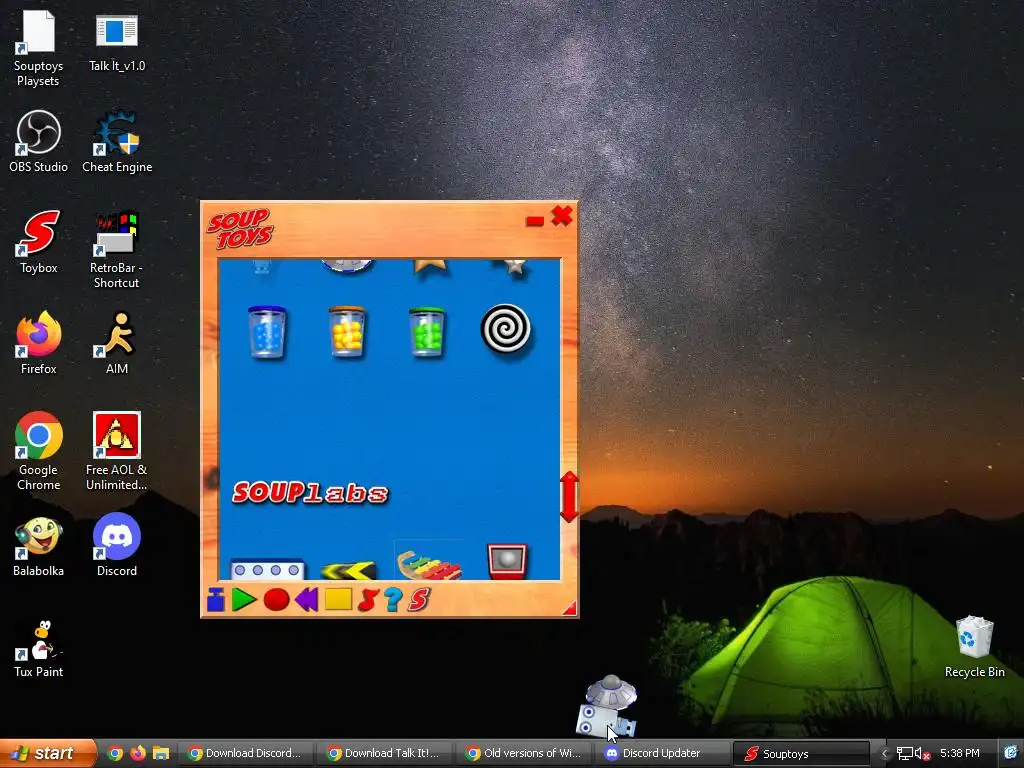1024x768 pixels.
Task: Open help via the blue question mark
Action: pos(392,600)
